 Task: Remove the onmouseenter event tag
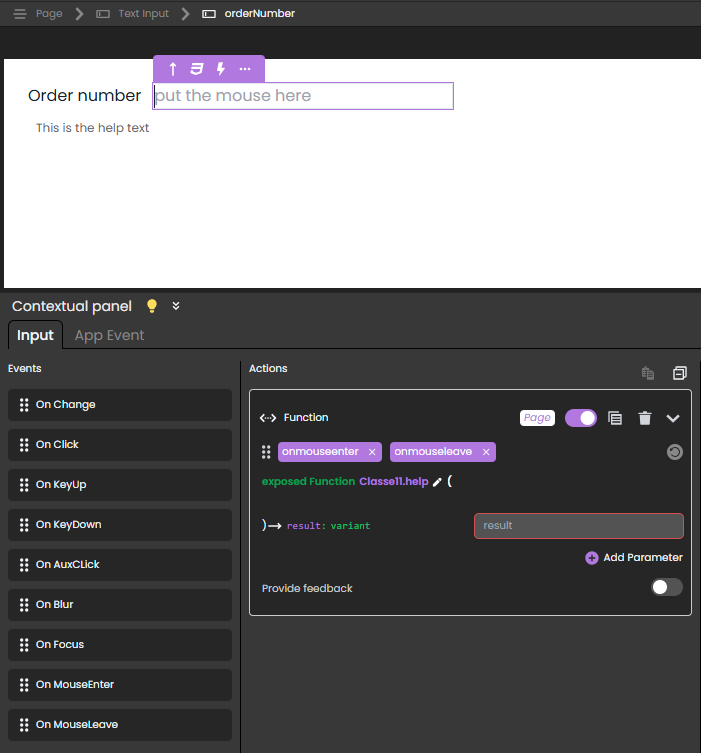pyautogui.click(x=372, y=452)
